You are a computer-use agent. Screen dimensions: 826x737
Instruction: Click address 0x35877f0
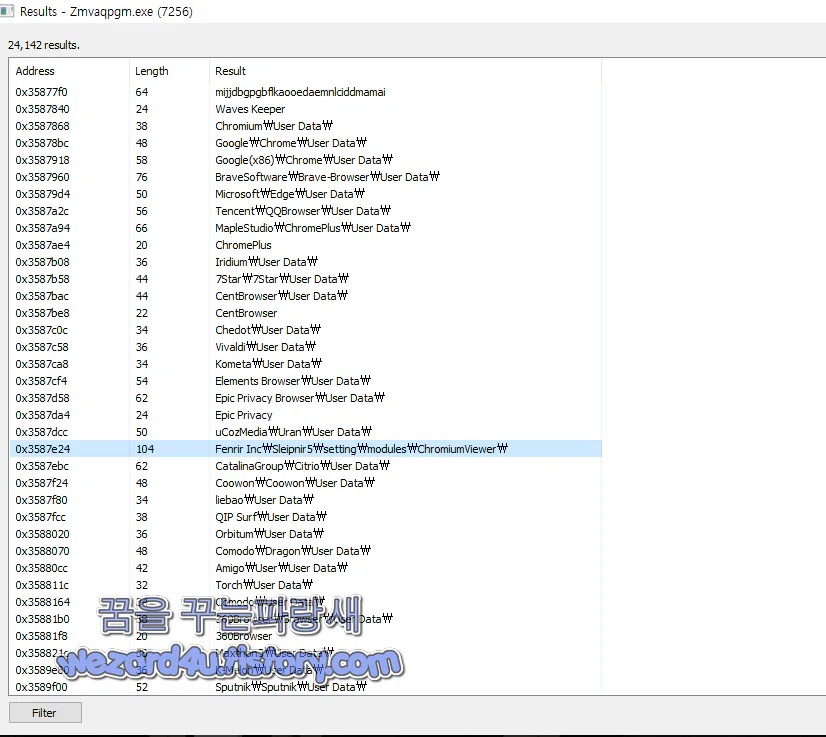coord(42,92)
